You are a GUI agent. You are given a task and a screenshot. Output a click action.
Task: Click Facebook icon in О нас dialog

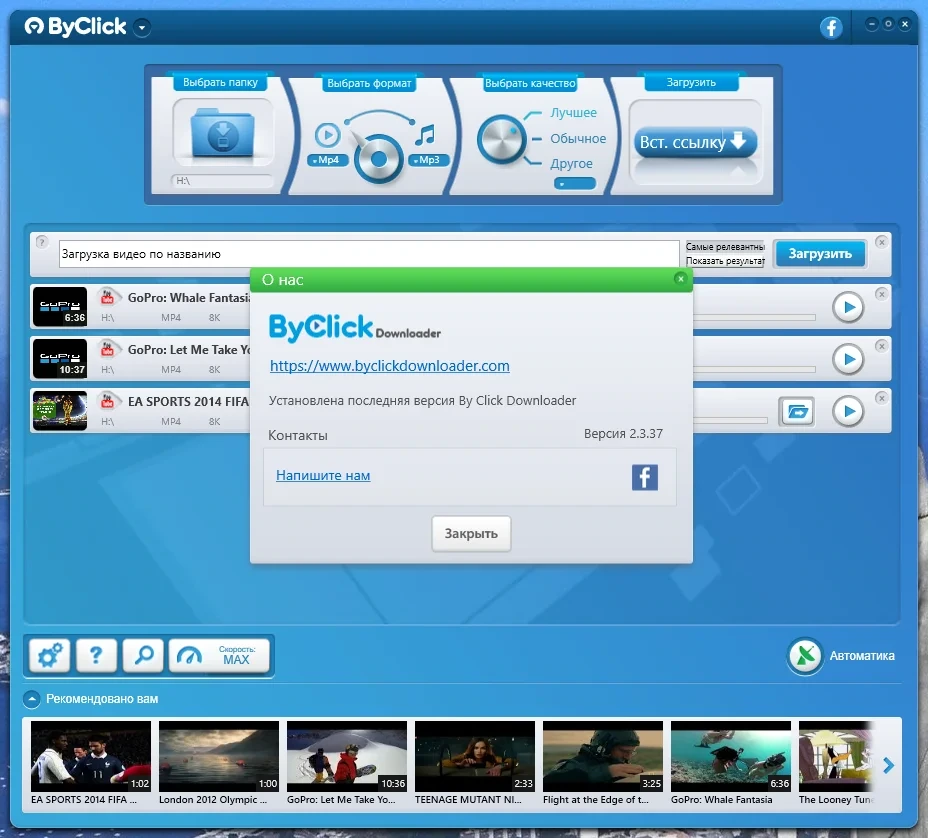(x=645, y=477)
